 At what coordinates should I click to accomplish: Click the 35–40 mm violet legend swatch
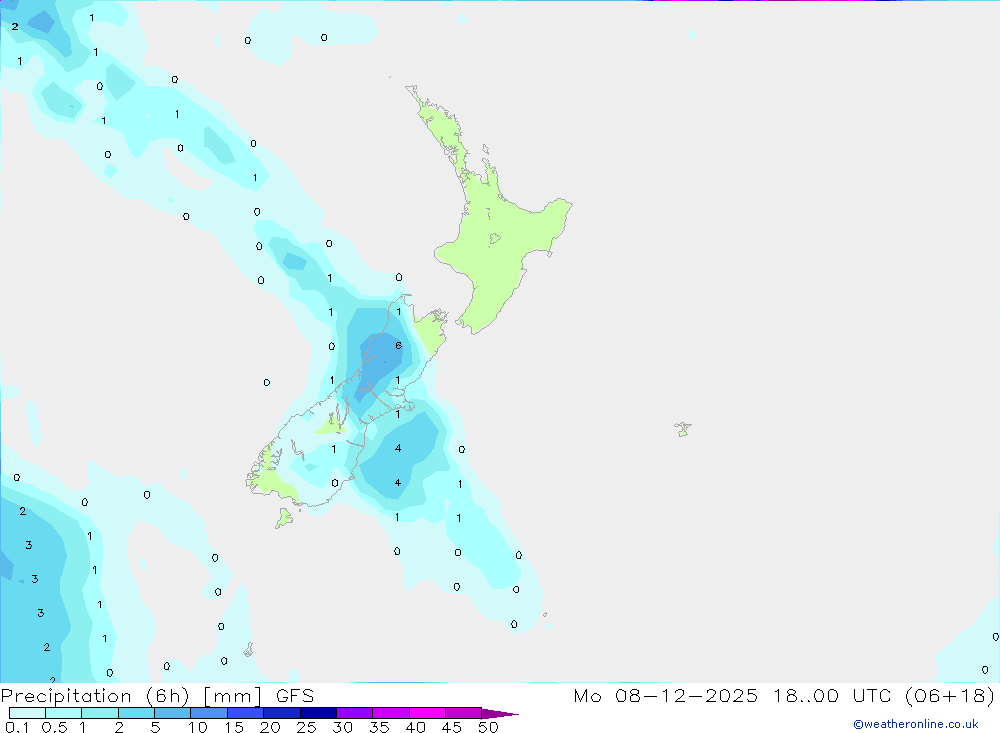click(x=391, y=713)
